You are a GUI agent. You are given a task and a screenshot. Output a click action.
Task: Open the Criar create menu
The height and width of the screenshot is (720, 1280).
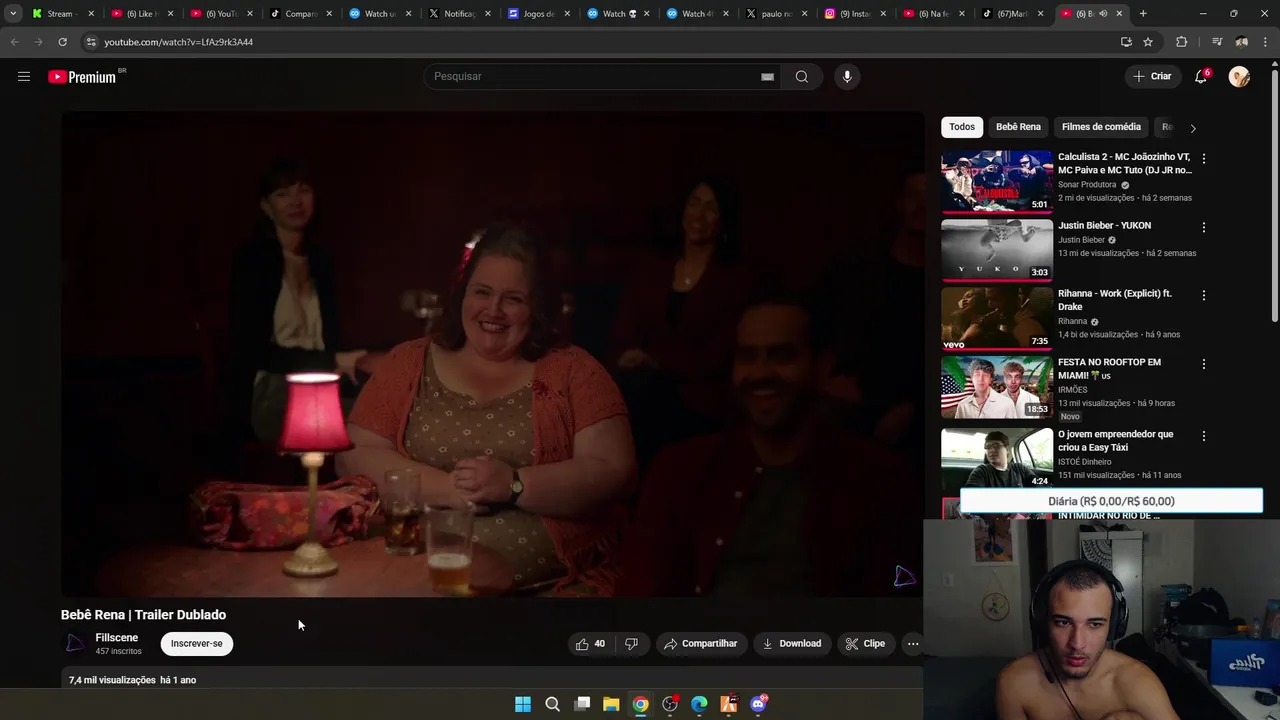1152,77
